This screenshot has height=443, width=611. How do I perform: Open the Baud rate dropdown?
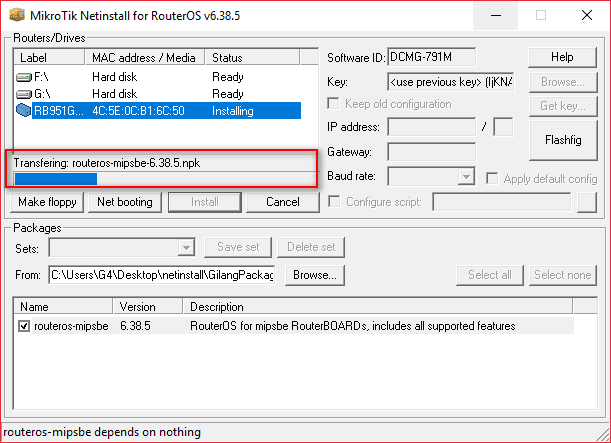coord(466,176)
